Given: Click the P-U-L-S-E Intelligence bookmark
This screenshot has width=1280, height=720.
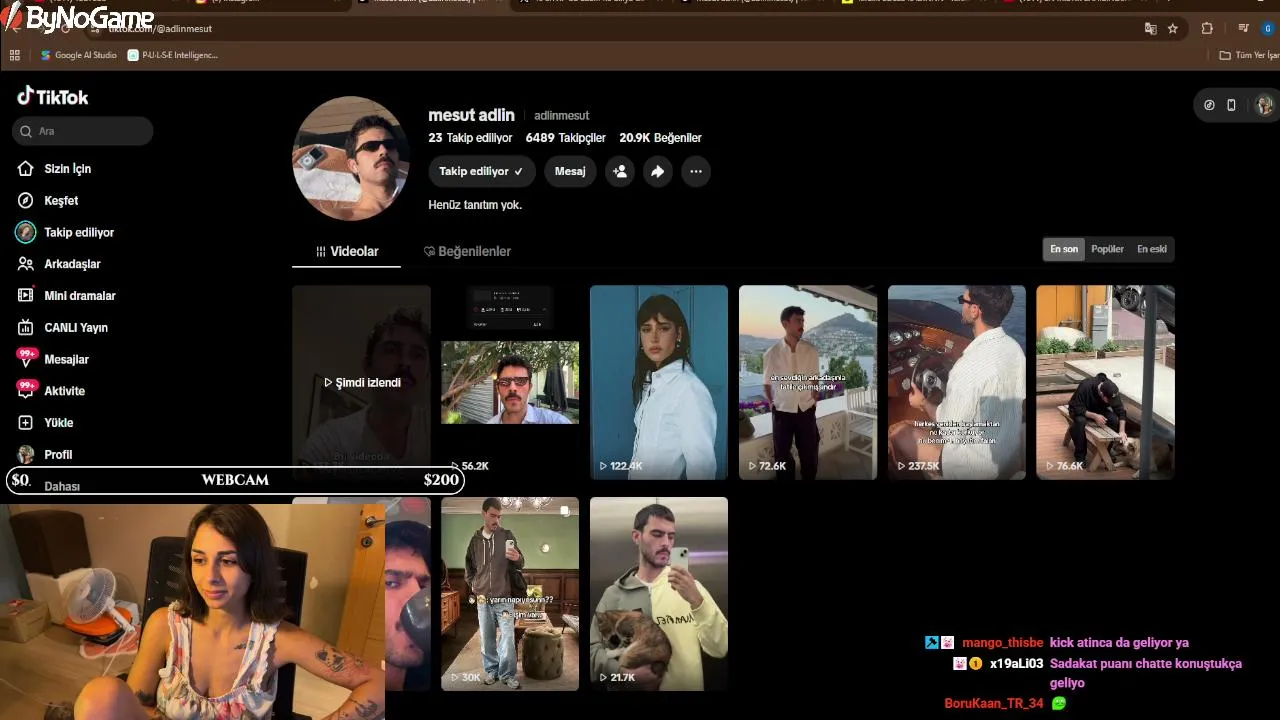Looking at the screenshot, I should click(173, 55).
